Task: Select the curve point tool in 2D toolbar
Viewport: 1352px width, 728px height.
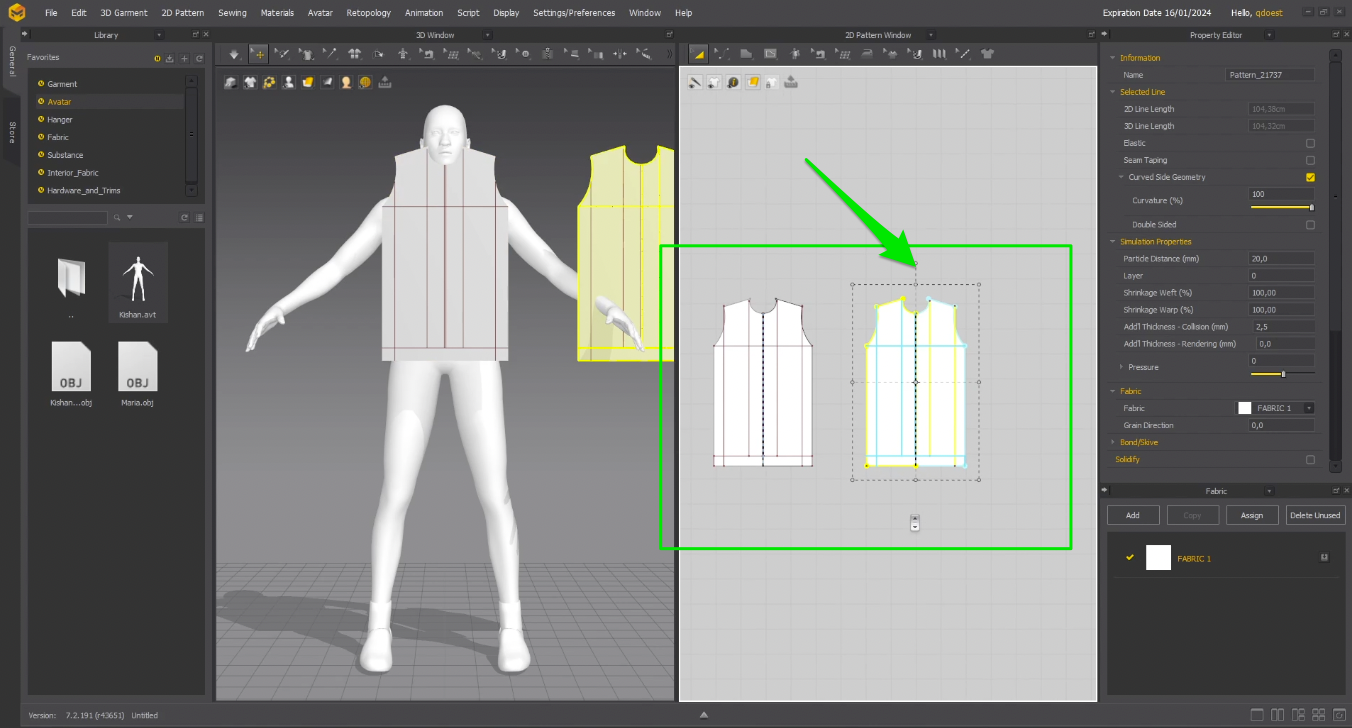Action: click(x=721, y=54)
